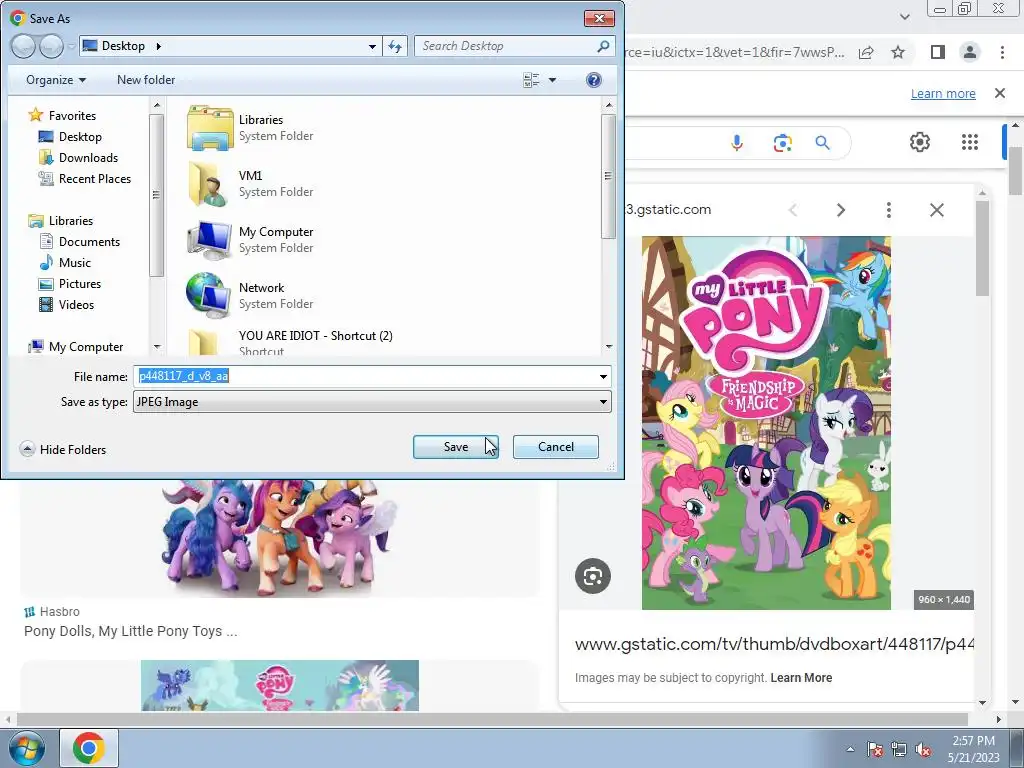
Task: Click the change your view icon
Action: click(x=532, y=80)
